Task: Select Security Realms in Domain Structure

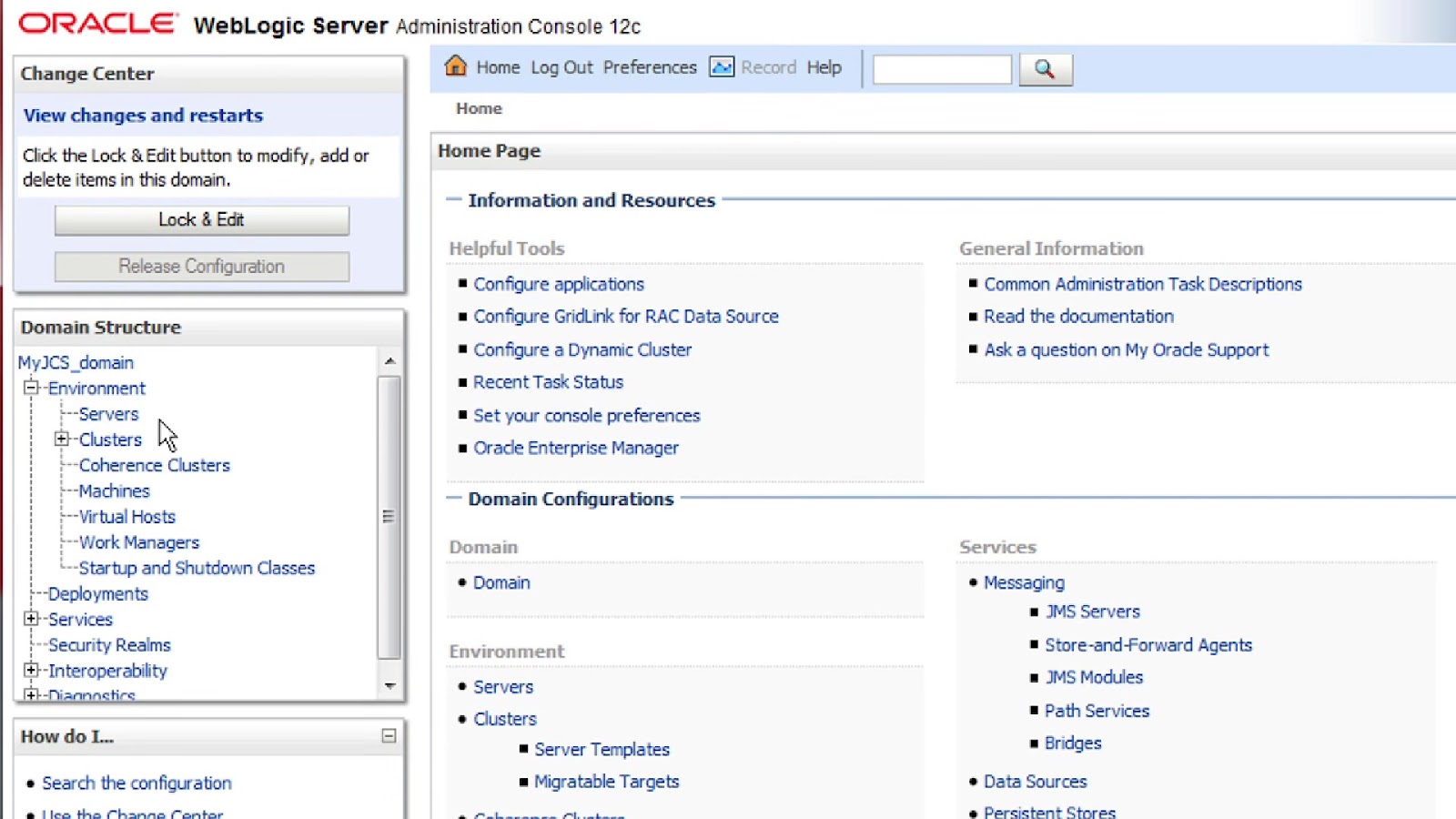Action: (108, 645)
